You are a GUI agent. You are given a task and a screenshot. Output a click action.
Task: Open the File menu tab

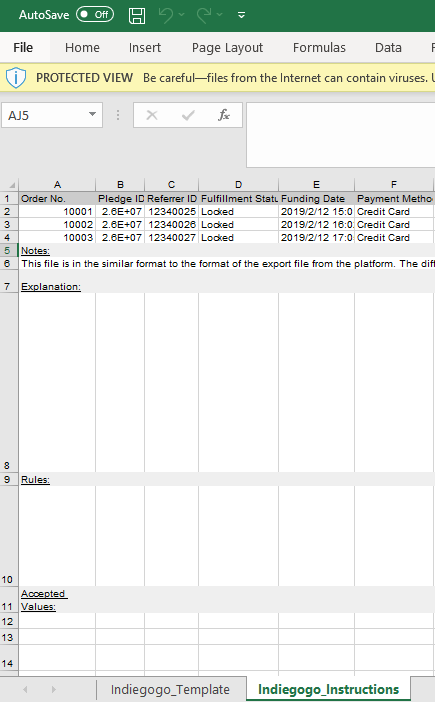tap(23, 47)
